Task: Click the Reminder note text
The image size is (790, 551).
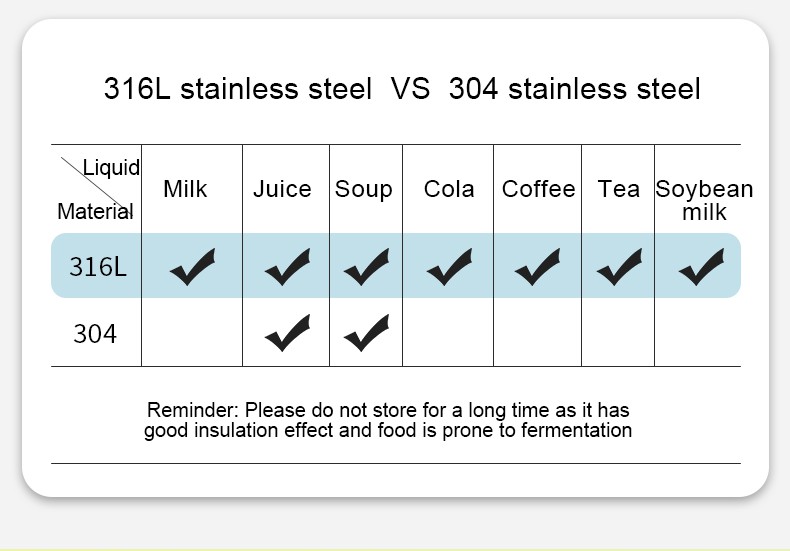Action: [387, 421]
